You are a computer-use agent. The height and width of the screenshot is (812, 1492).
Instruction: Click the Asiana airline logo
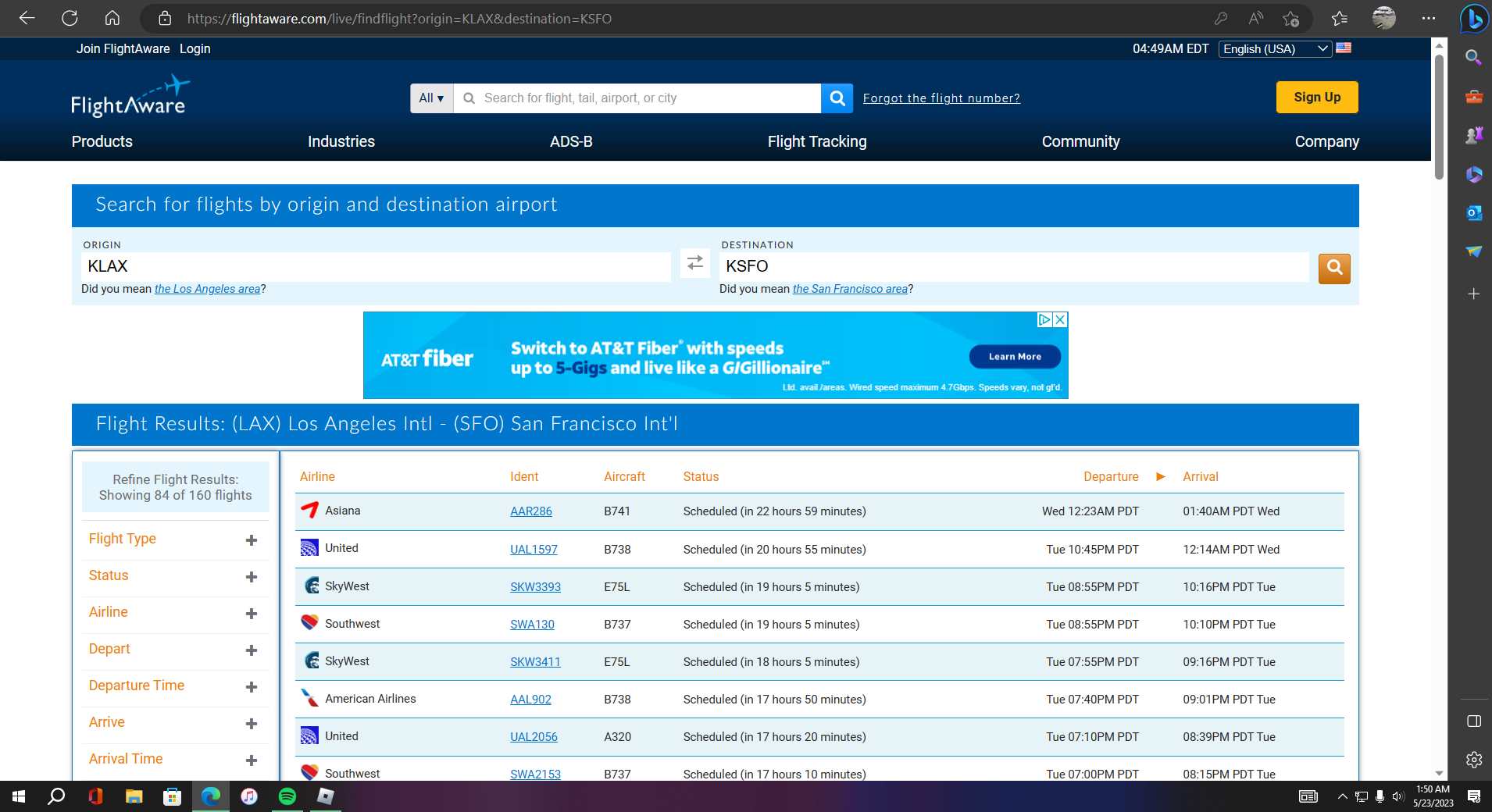point(309,510)
